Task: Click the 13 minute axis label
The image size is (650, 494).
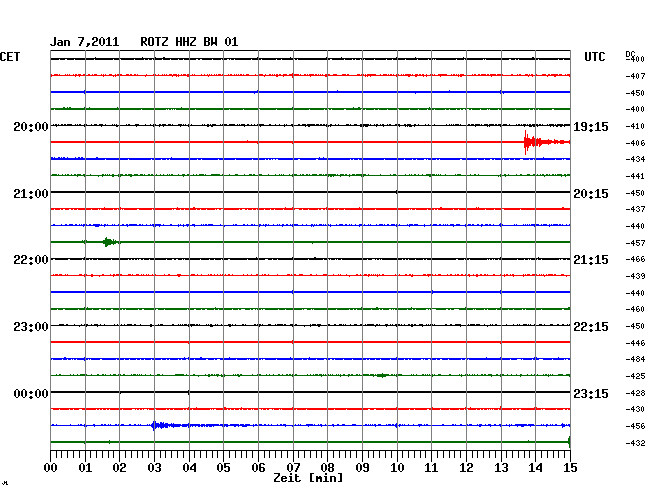Action: (x=501, y=468)
